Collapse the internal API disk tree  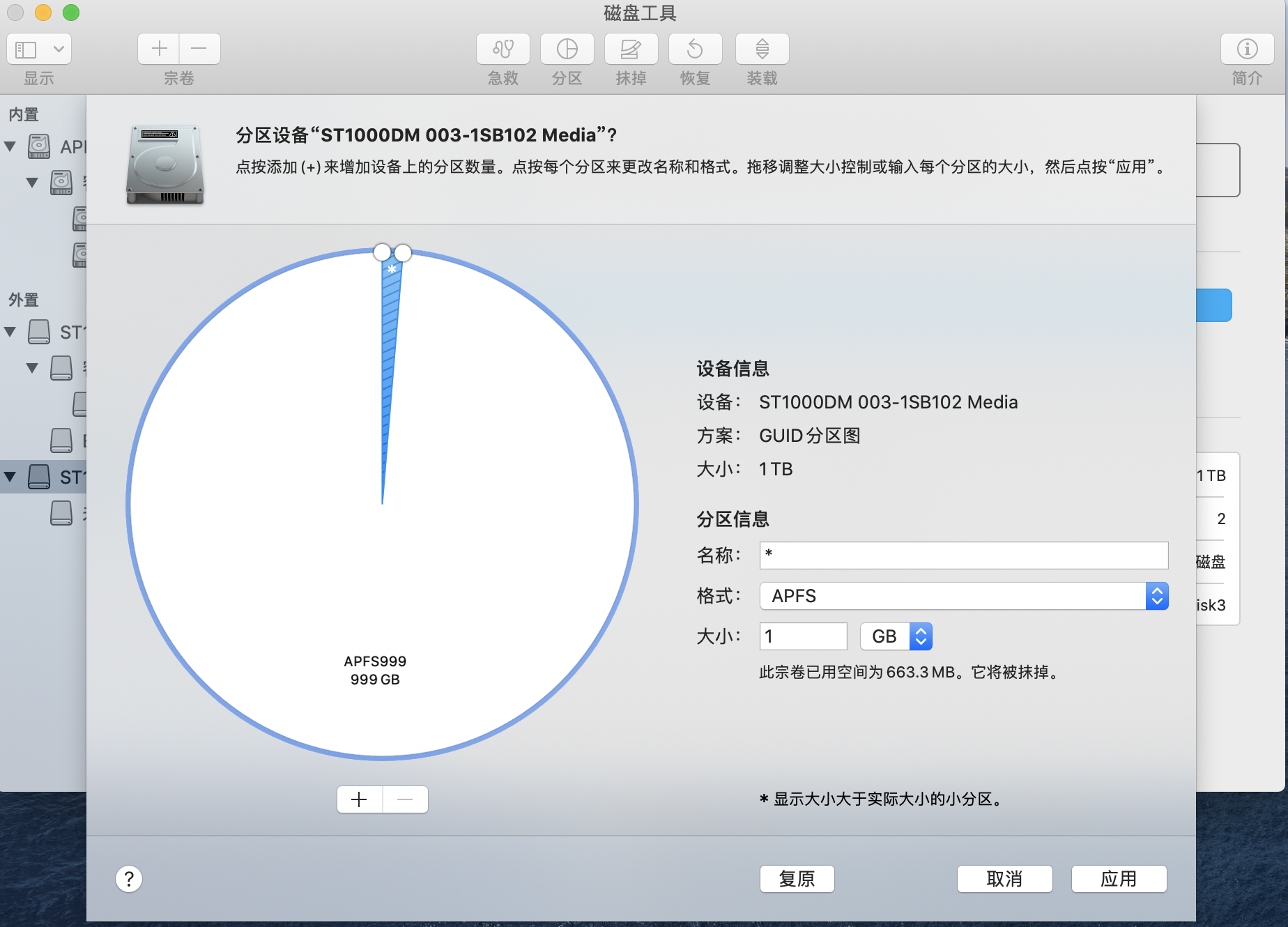click(10, 146)
